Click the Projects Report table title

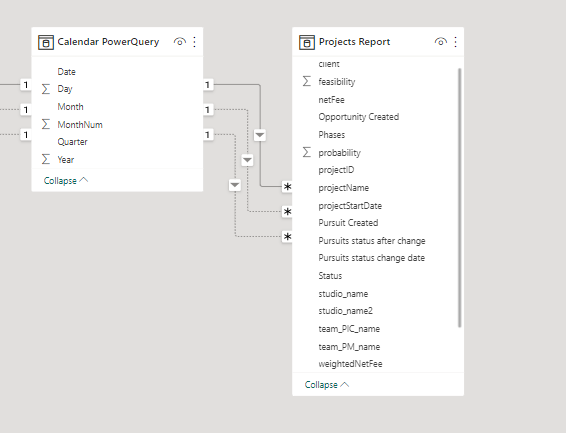[354, 42]
